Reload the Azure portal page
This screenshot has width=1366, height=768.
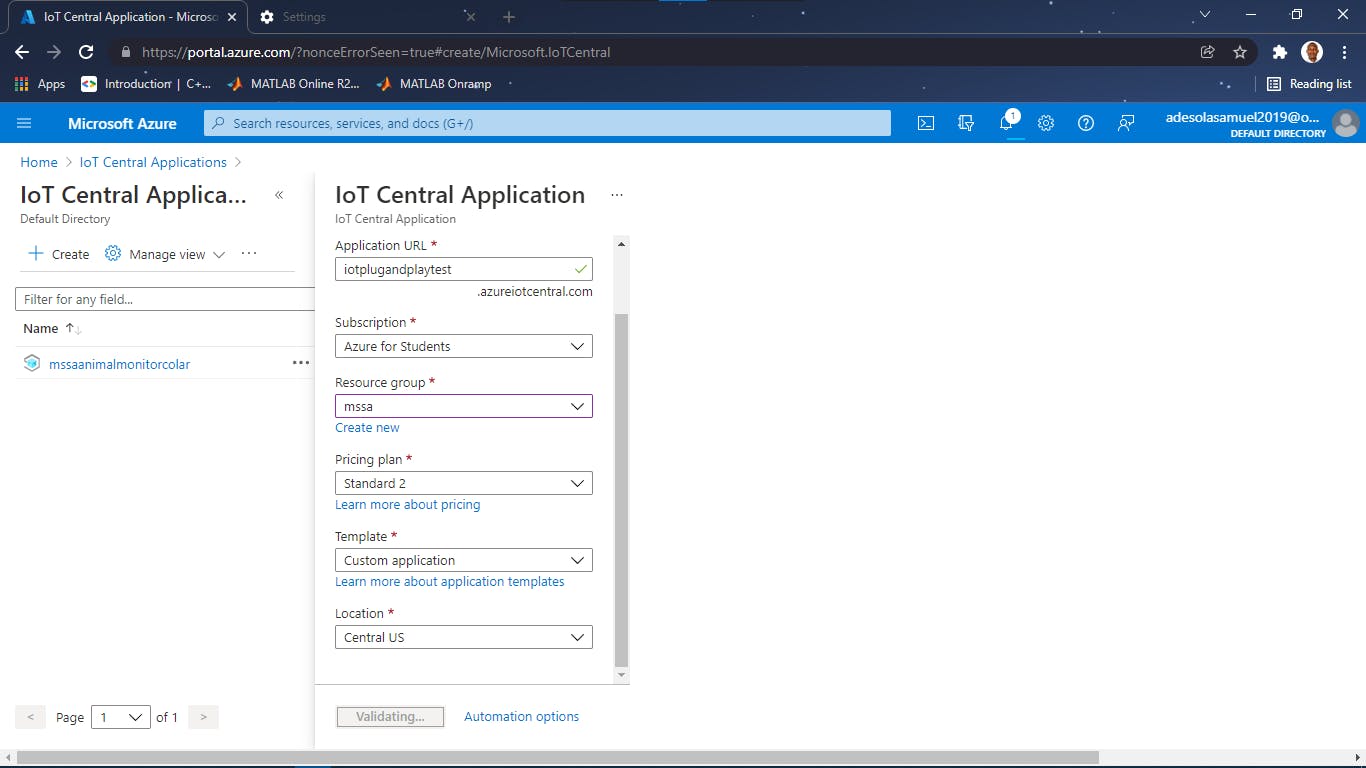pyautogui.click(x=86, y=52)
